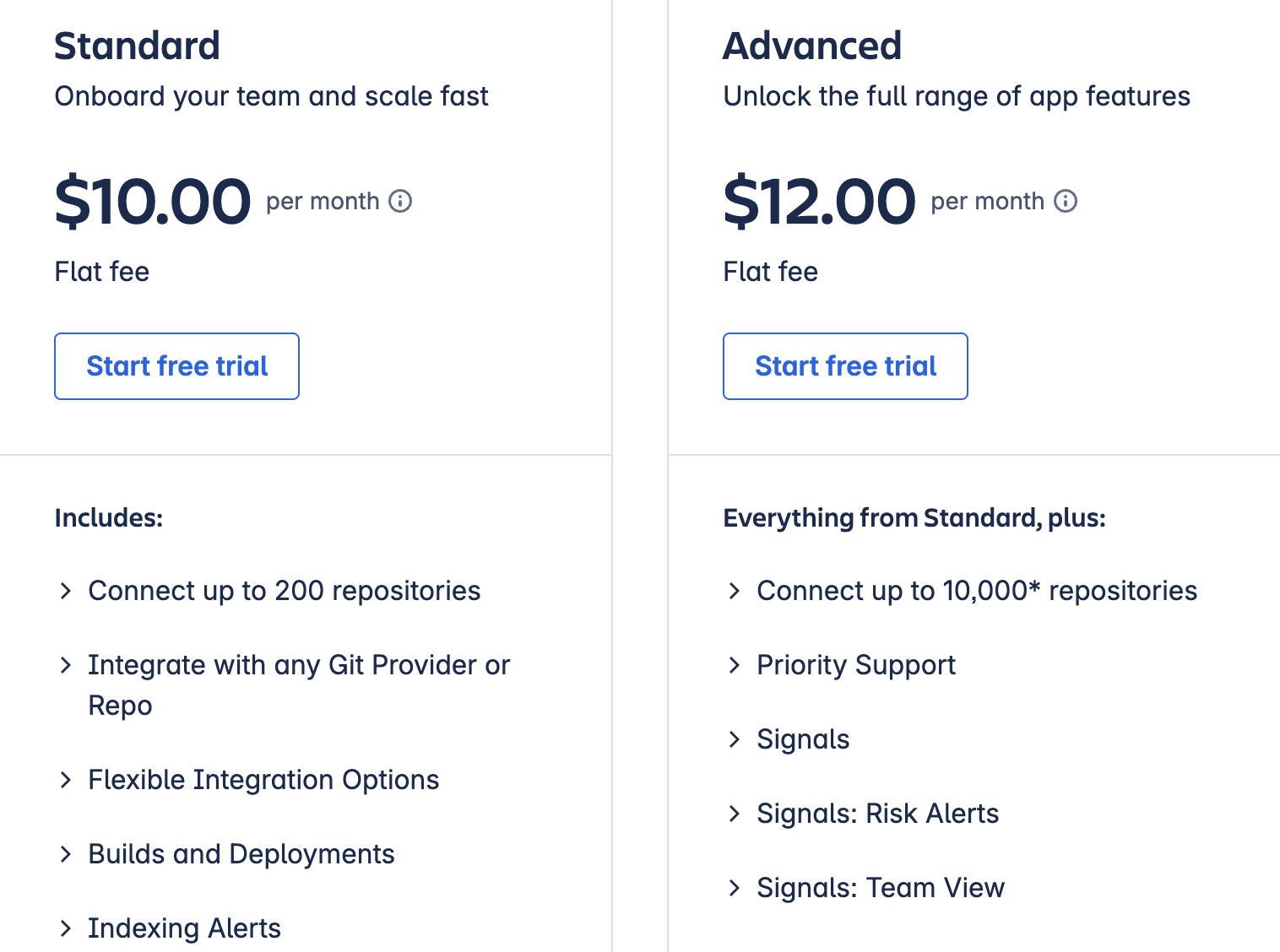Click the info icon beside Standard's monthly price
The height and width of the screenshot is (952, 1280).
(x=401, y=201)
